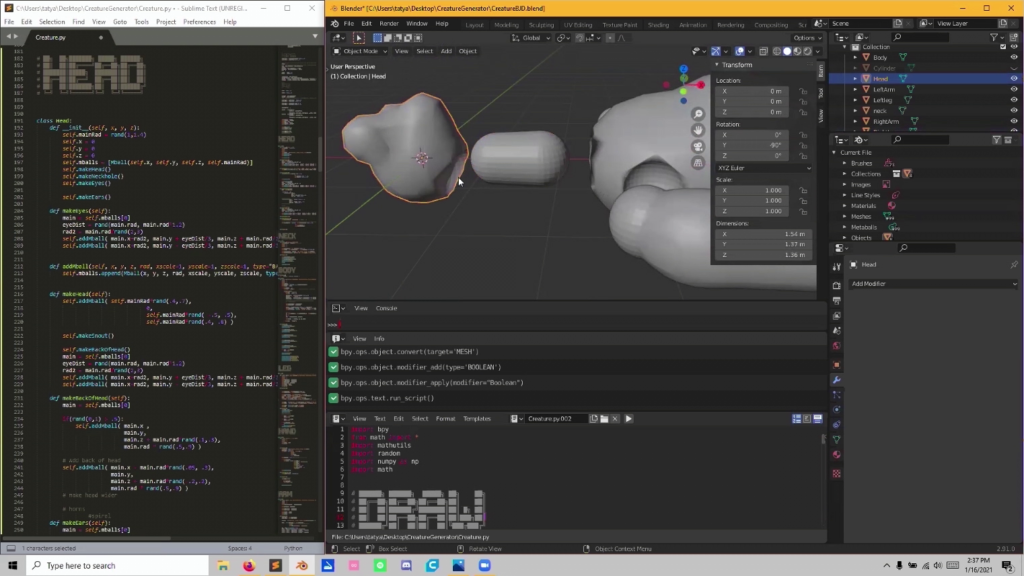This screenshot has height=576, width=1024.
Task: Open the viewport Options dropdown
Action: click(807, 38)
